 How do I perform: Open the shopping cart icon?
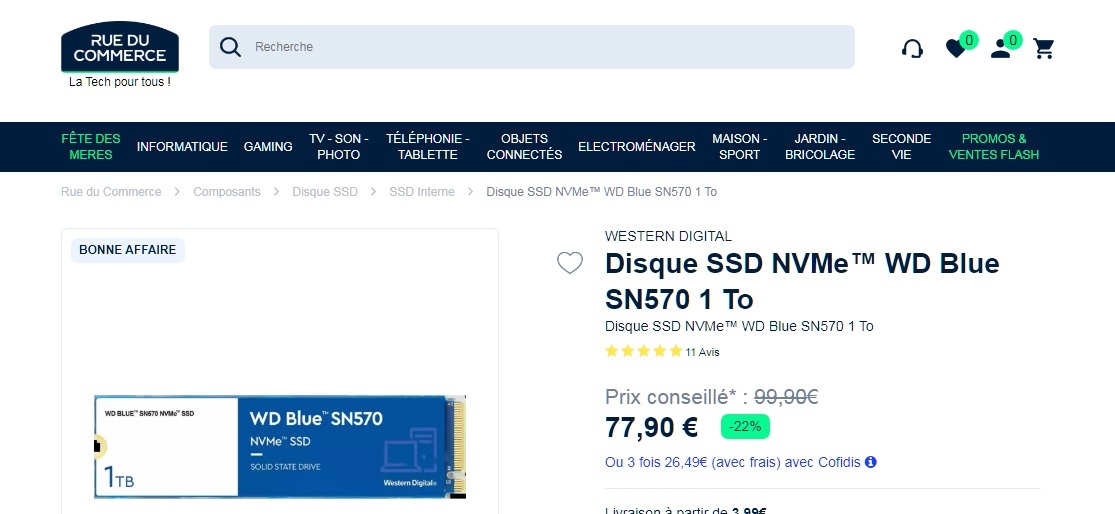1044,48
